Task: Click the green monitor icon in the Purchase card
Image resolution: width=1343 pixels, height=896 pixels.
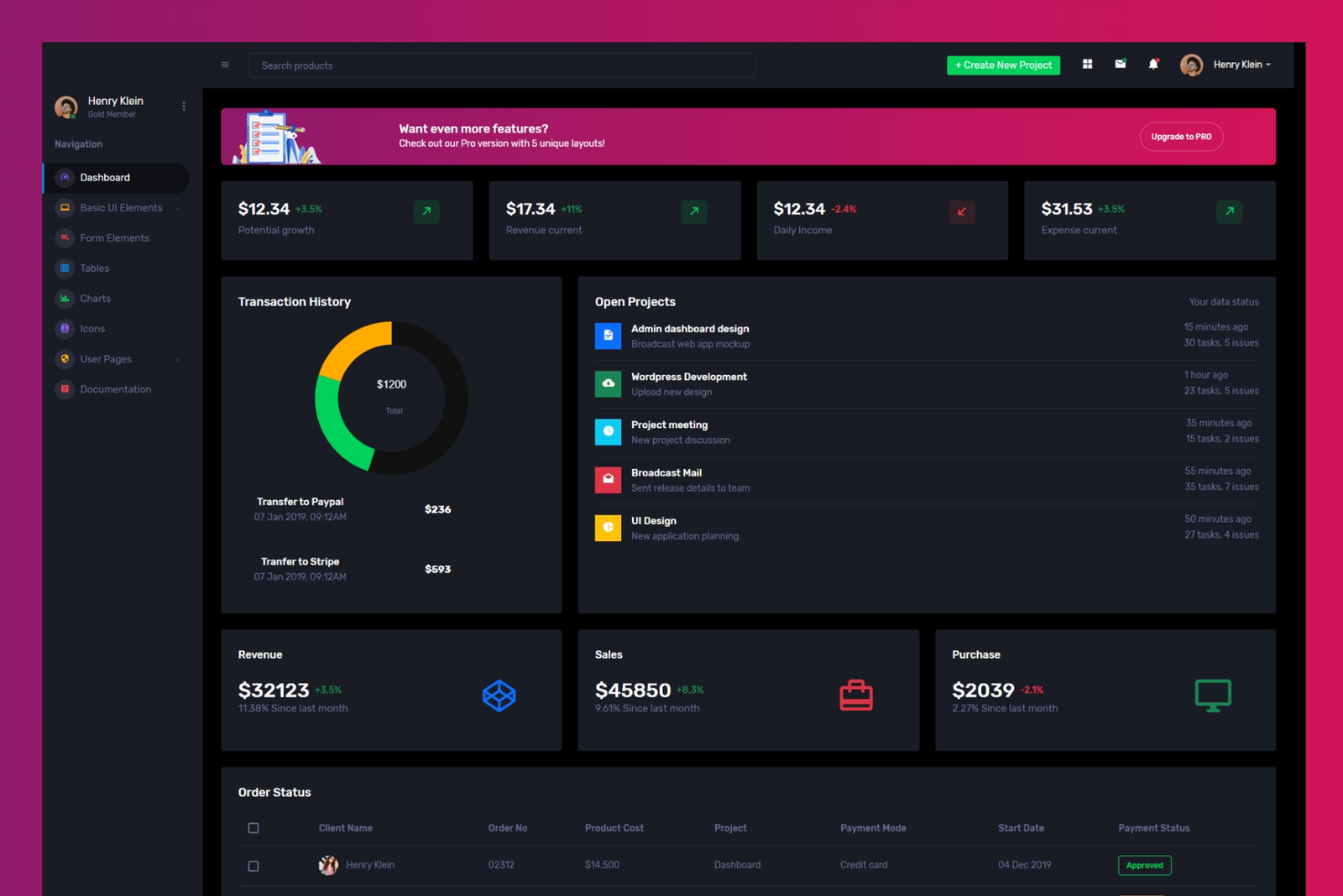Action: point(1212,694)
